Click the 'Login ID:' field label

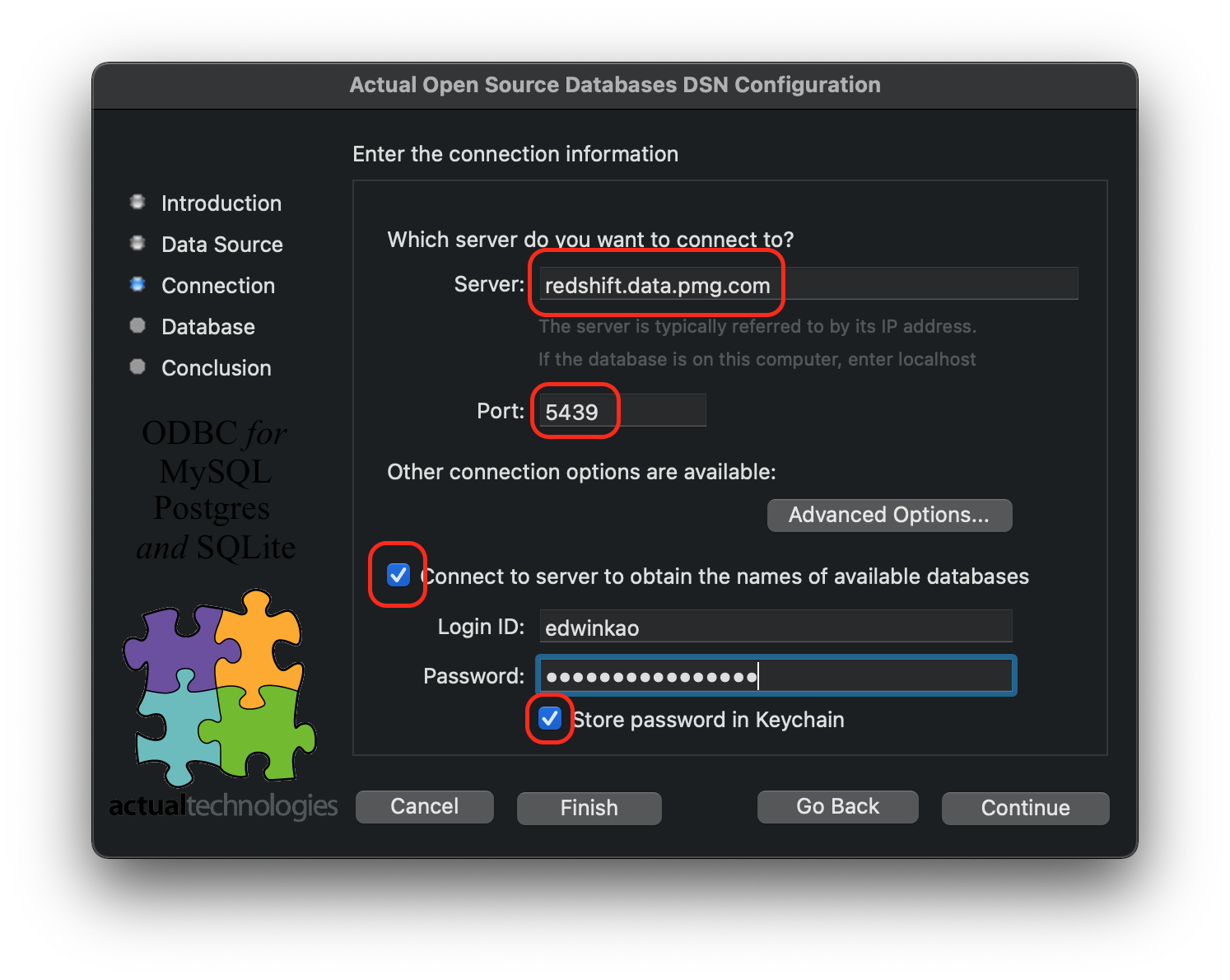[481, 627]
